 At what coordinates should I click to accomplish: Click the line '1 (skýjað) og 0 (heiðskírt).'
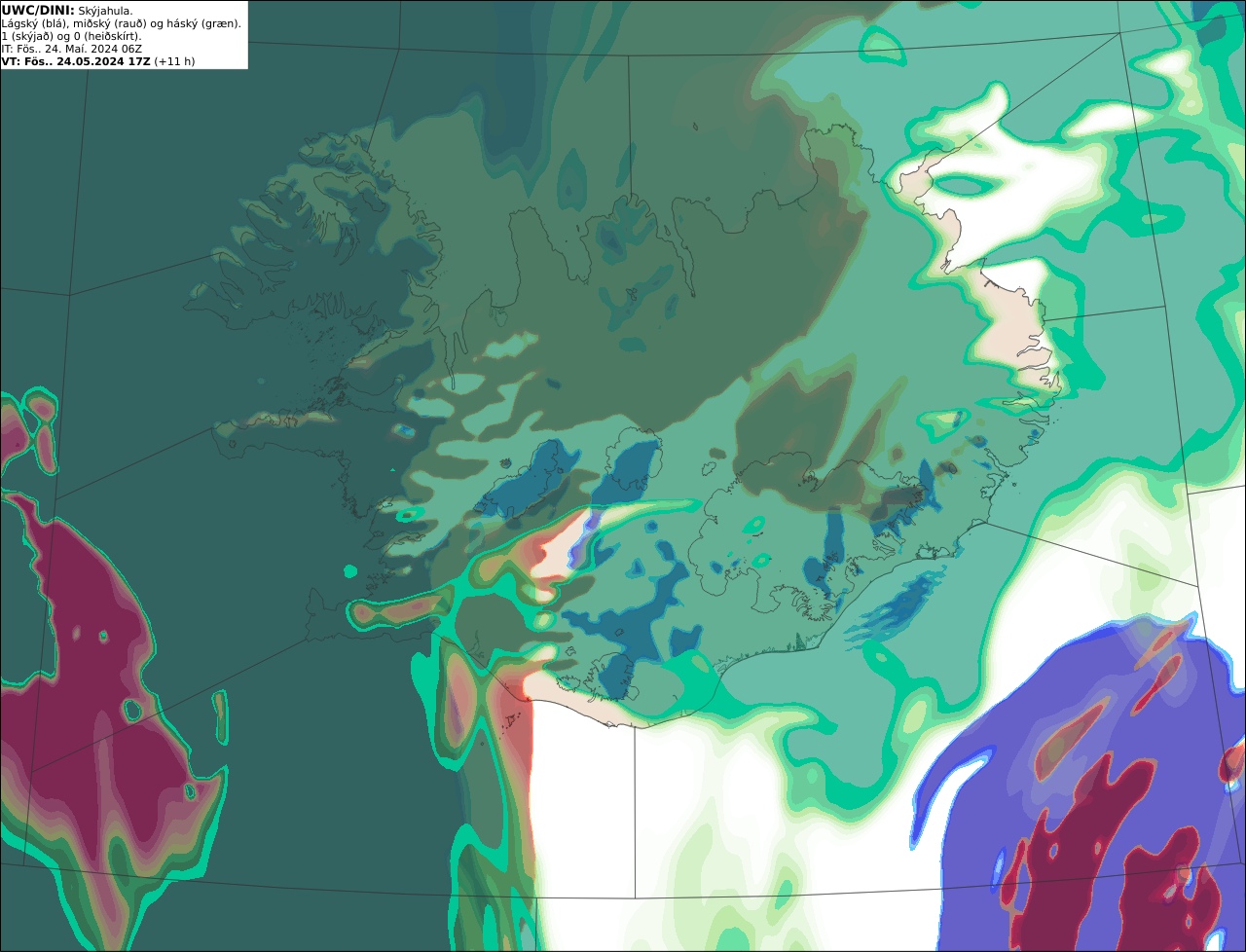point(71,36)
